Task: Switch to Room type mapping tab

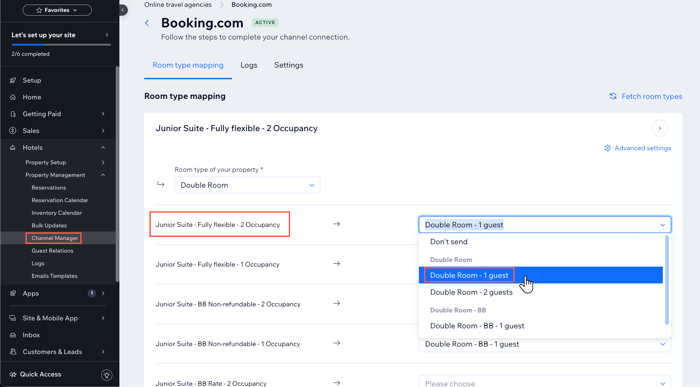Action: click(188, 65)
